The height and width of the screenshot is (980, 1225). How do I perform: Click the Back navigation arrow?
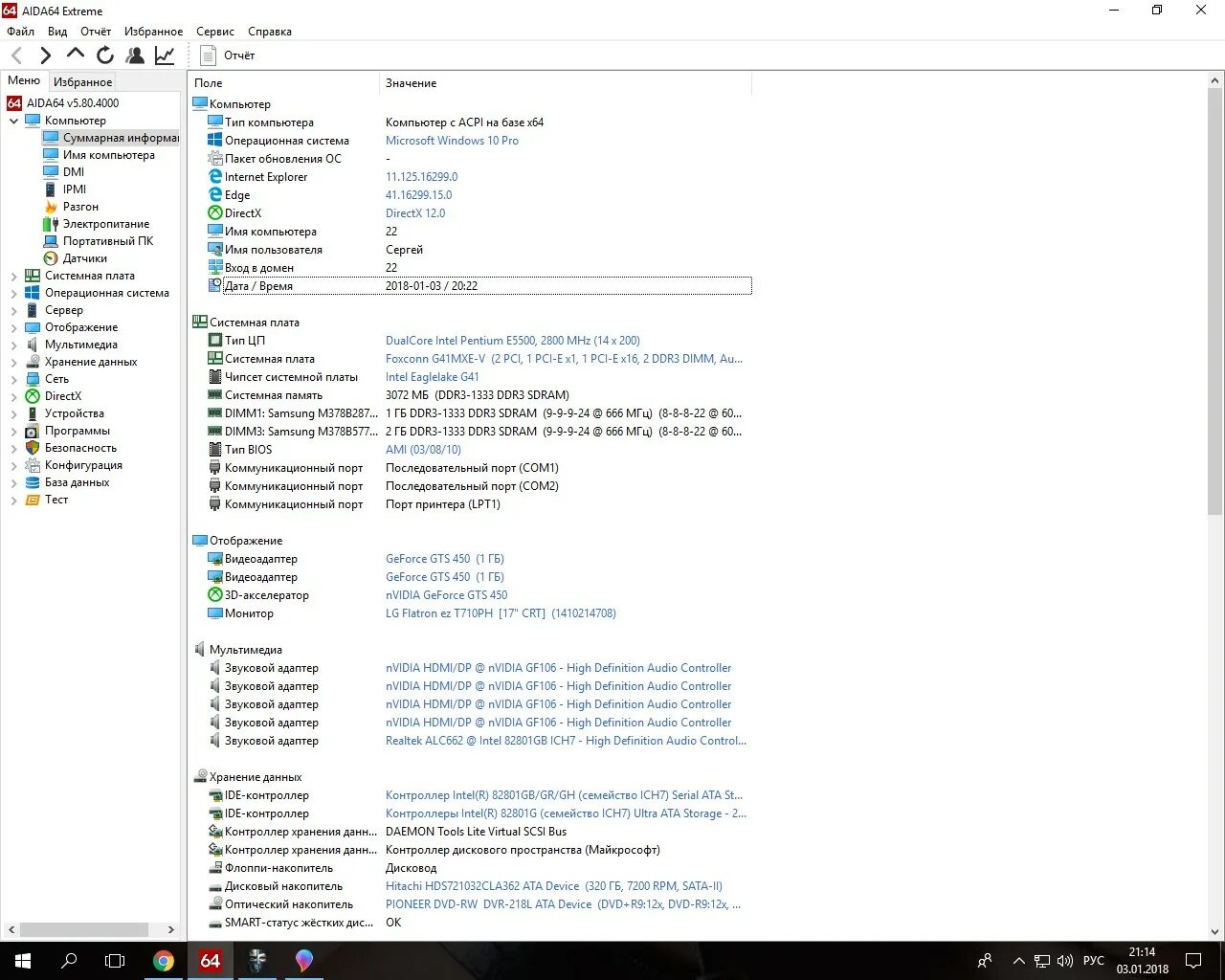coord(16,56)
